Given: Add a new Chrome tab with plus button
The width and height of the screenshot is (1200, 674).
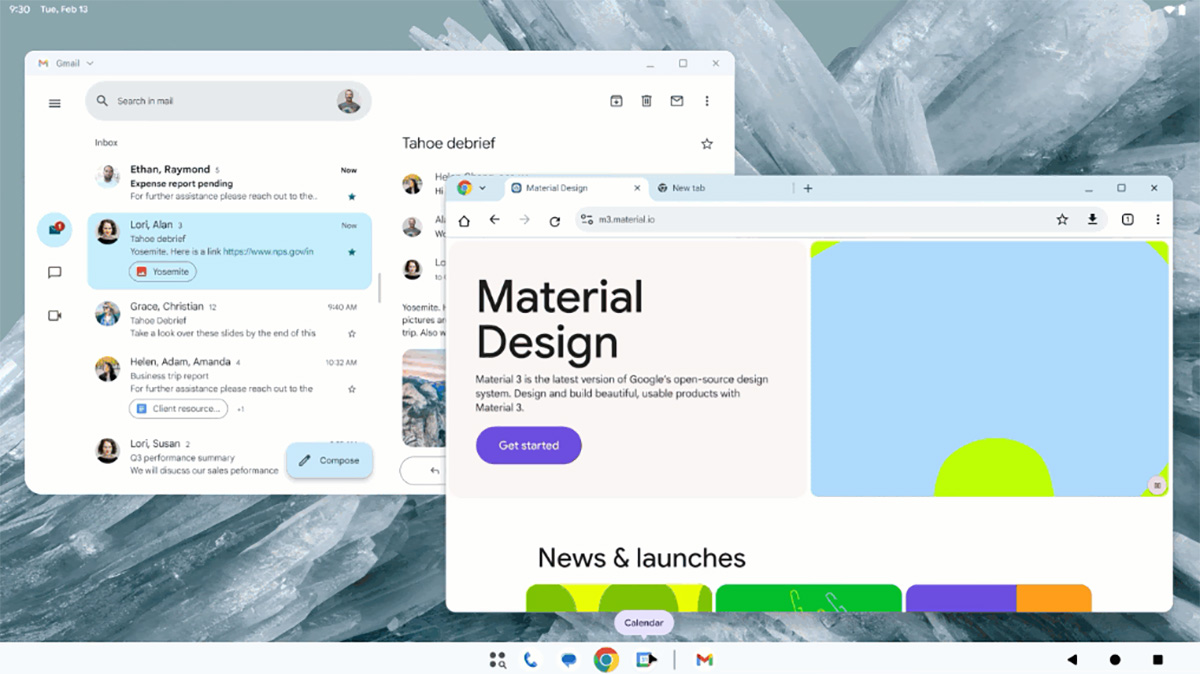Looking at the screenshot, I should 808,188.
